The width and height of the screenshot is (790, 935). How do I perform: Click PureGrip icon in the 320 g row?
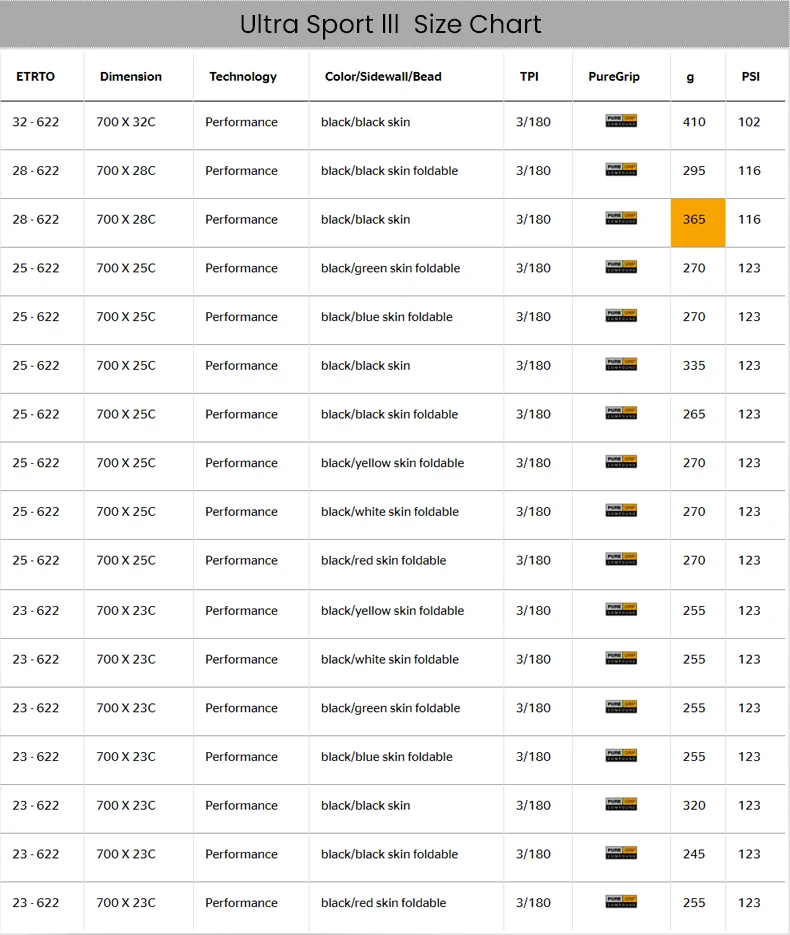point(621,804)
